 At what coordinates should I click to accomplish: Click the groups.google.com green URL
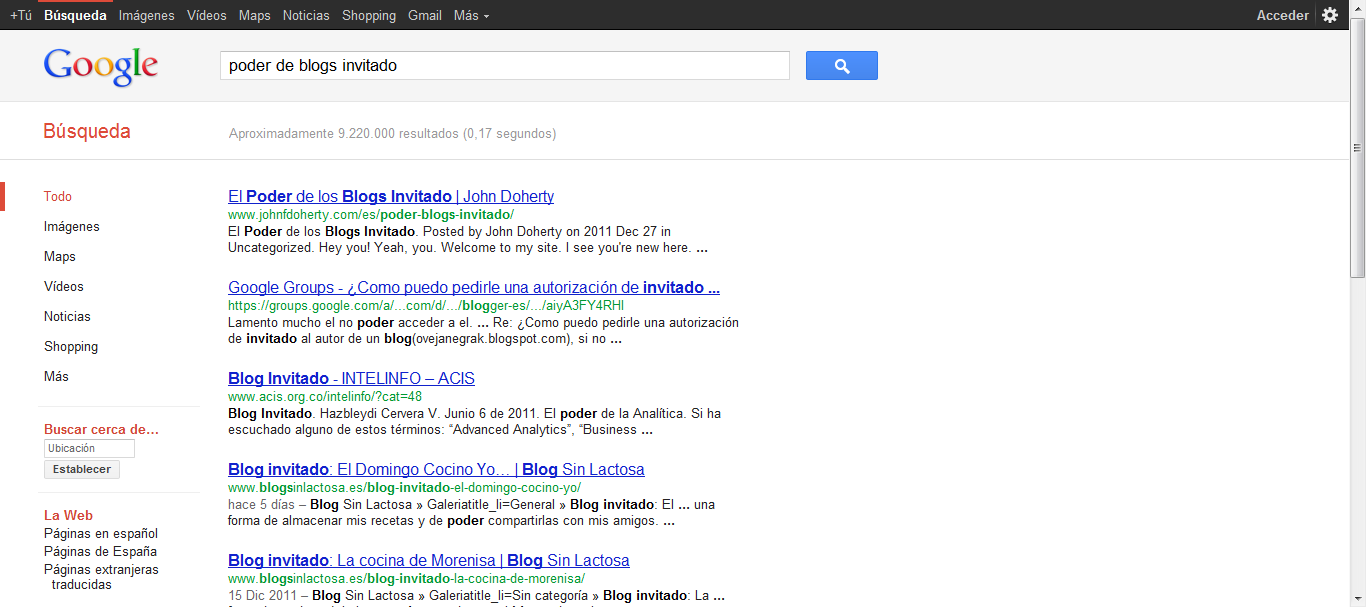426,306
